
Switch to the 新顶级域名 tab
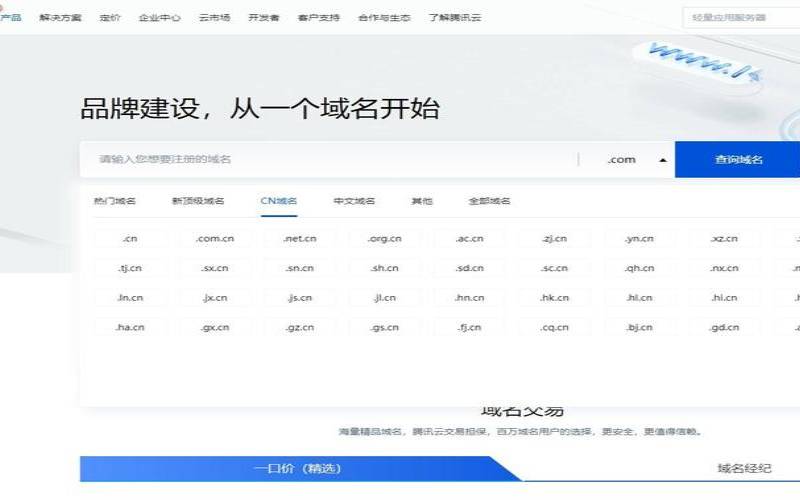point(198,201)
